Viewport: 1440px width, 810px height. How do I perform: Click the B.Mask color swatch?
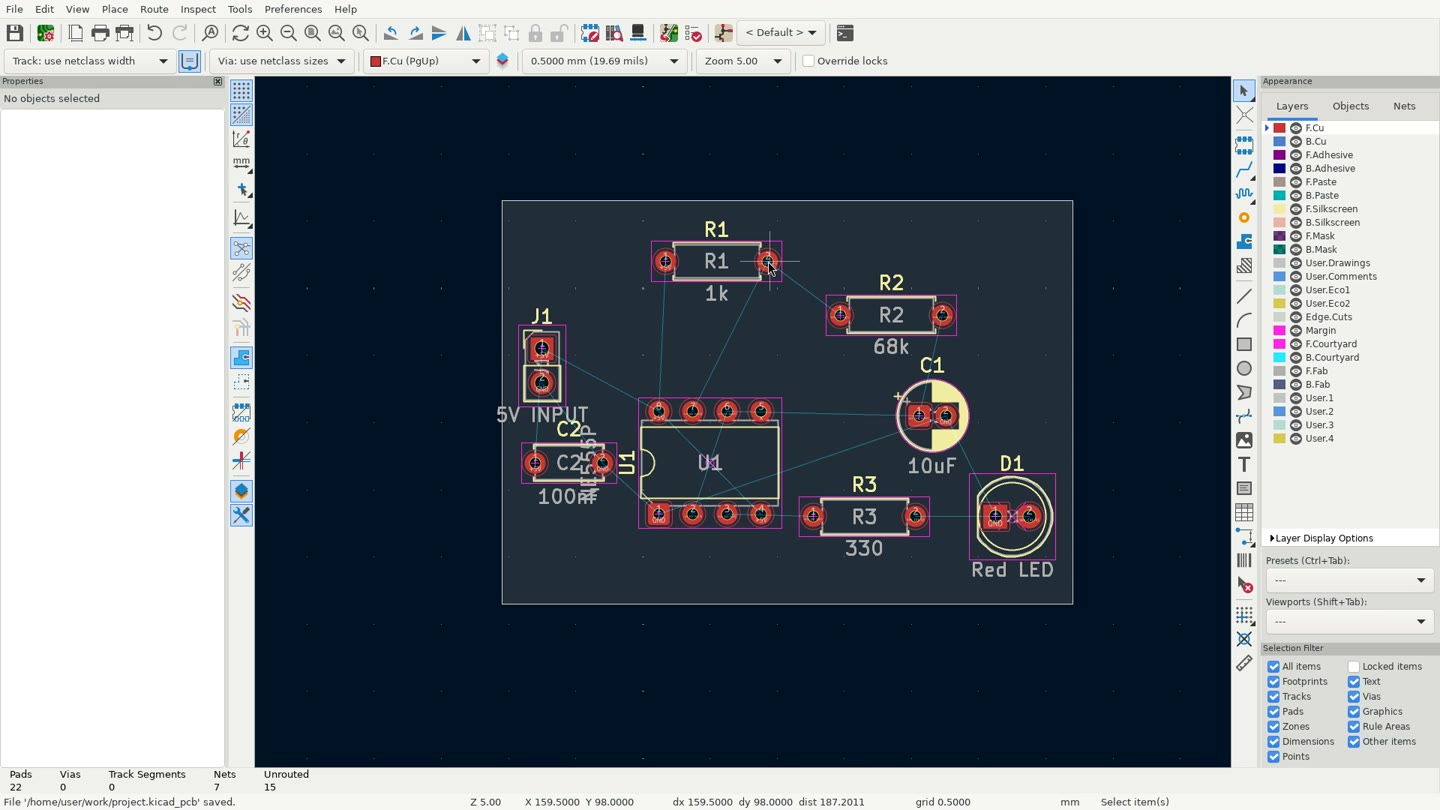click(1279, 250)
